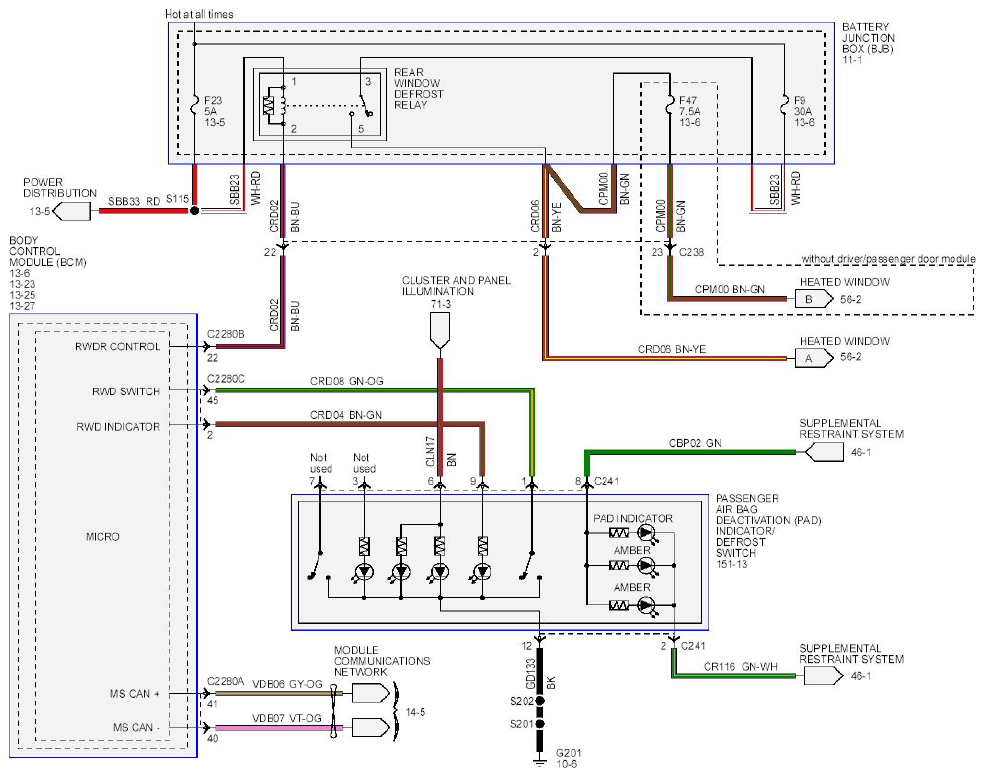Select the RWDR CONTROL pin label
985x777 pixels.
point(117,346)
